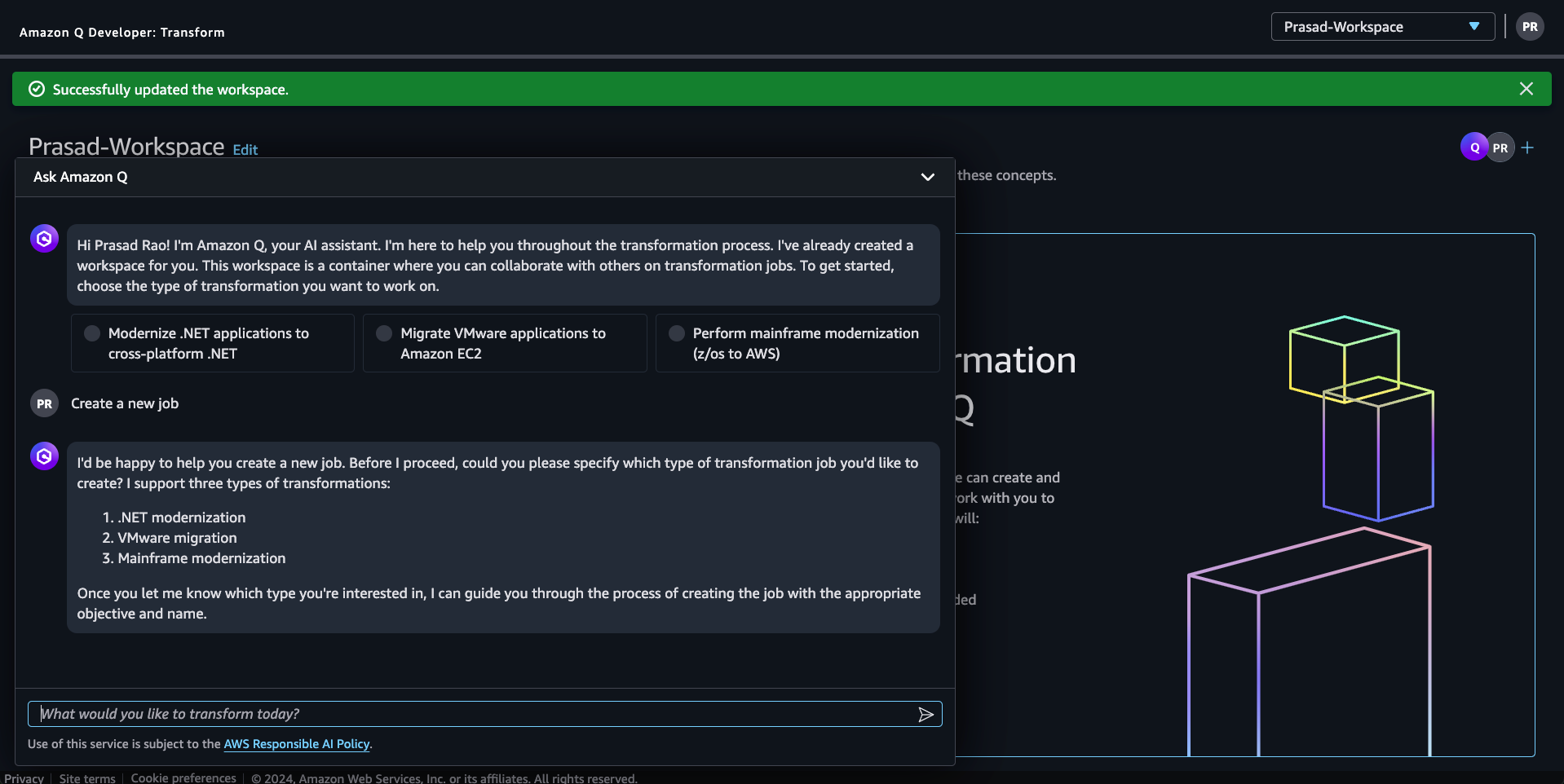Click the success checkmark icon in banner
Viewport: 1564px width, 784px height.
tap(37, 89)
